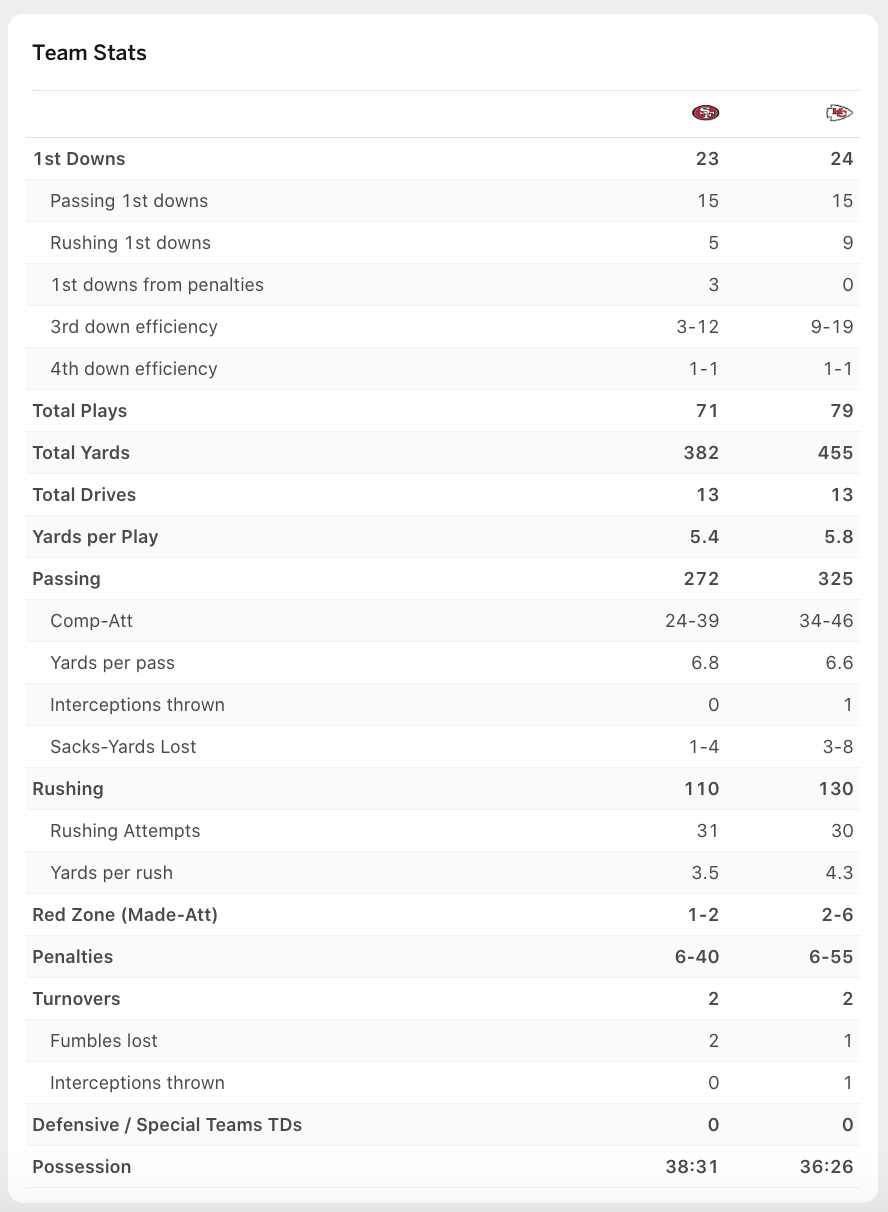
Task: Click the 3rd down efficiency label
Action: click(x=133, y=327)
